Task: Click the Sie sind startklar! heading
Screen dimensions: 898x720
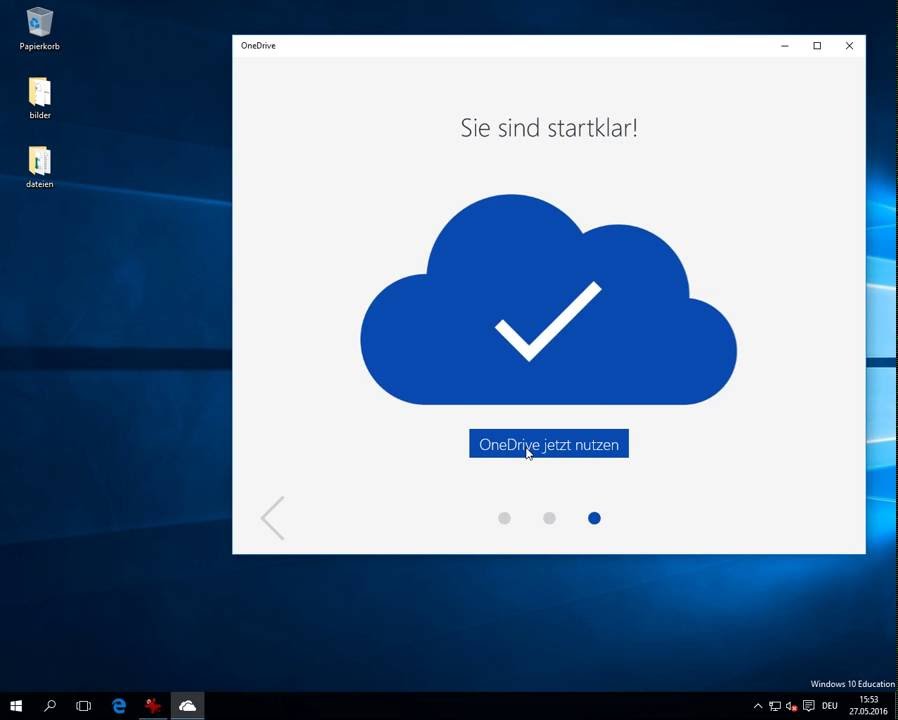Action: 549,127
